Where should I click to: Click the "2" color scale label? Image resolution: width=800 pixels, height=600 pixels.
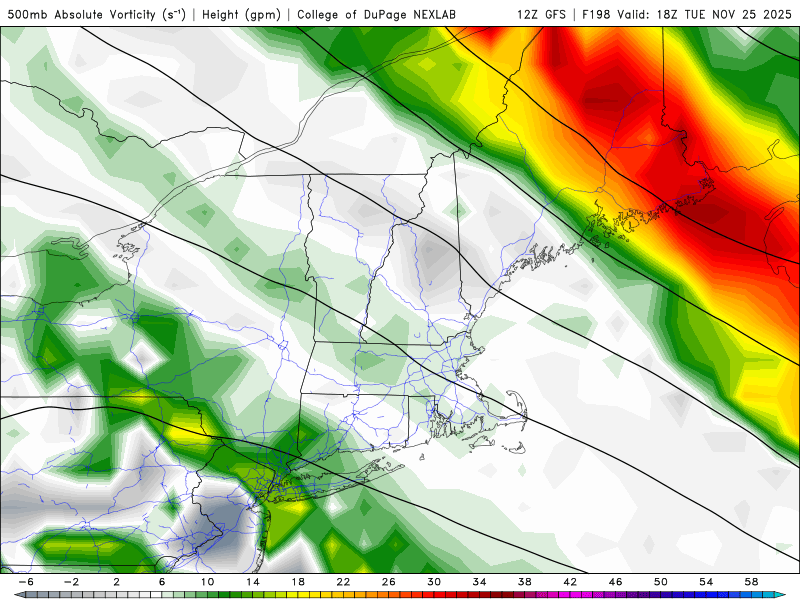pos(117,582)
